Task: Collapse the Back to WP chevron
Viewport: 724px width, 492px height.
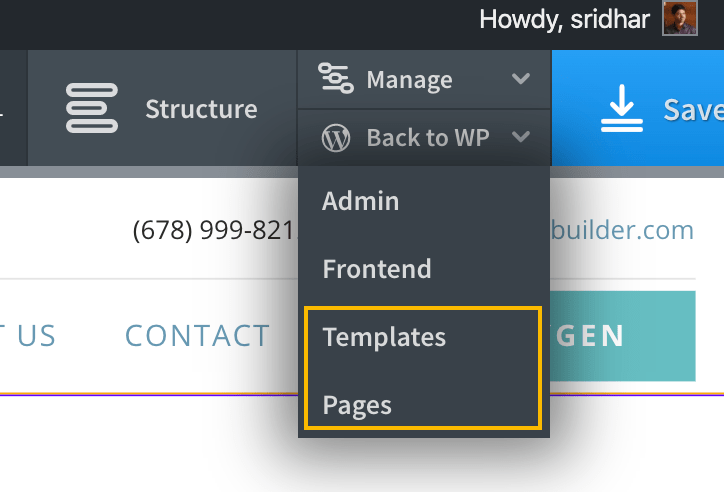Action: [x=521, y=137]
